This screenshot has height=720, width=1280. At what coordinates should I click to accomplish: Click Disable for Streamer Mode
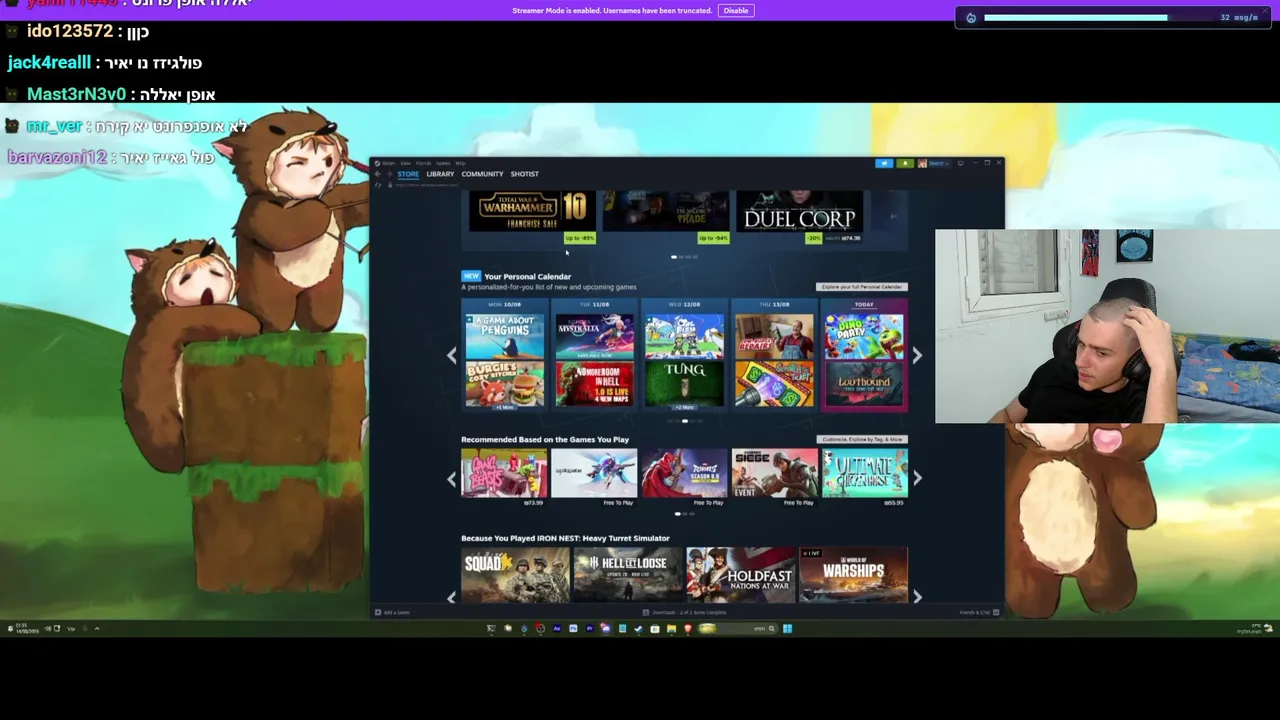[736, 11]
